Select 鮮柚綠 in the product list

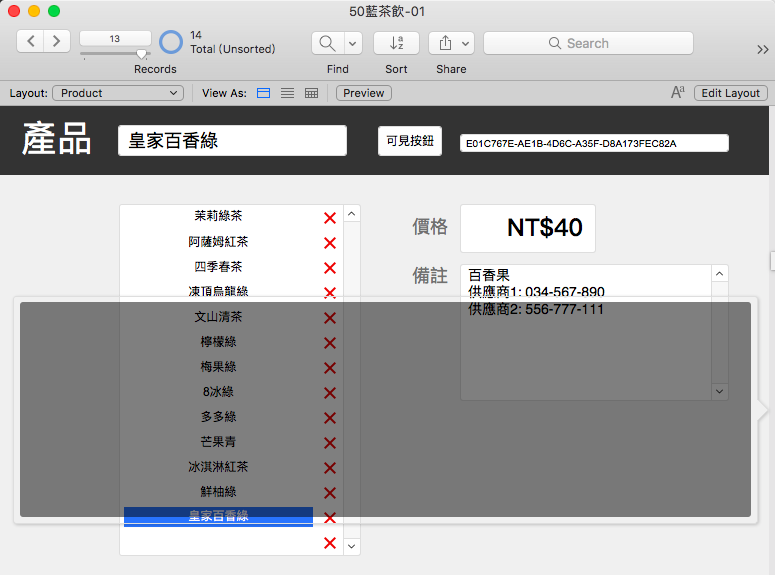point(218,492)
